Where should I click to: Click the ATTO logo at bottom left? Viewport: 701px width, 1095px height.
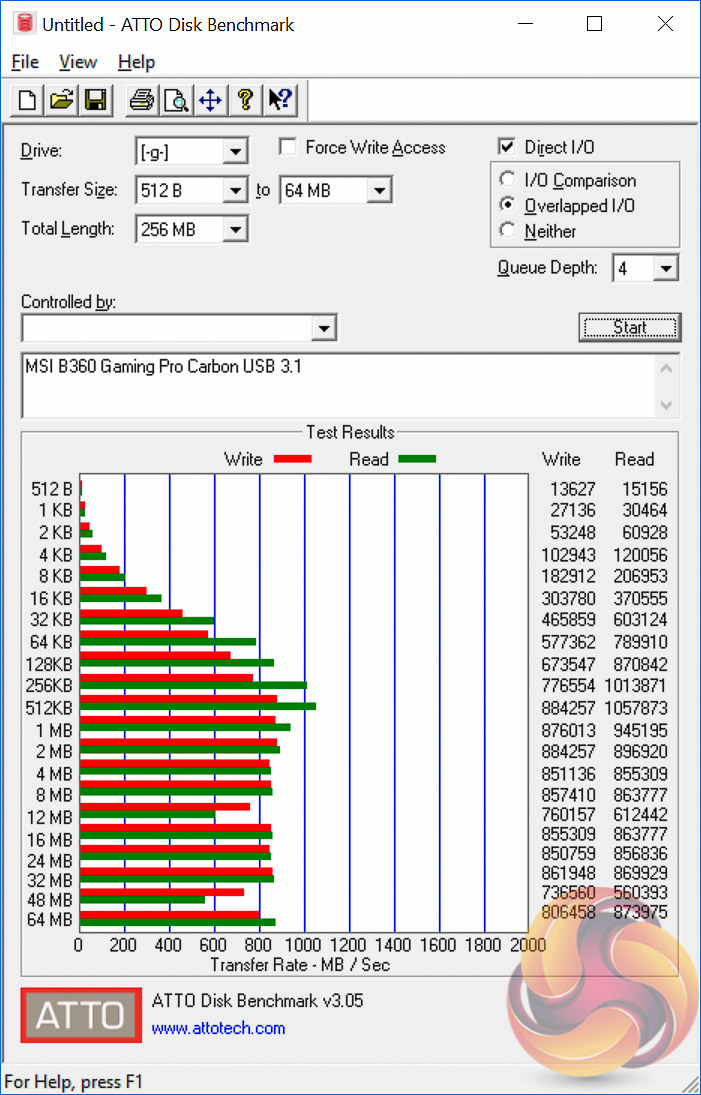point(81,1015)
